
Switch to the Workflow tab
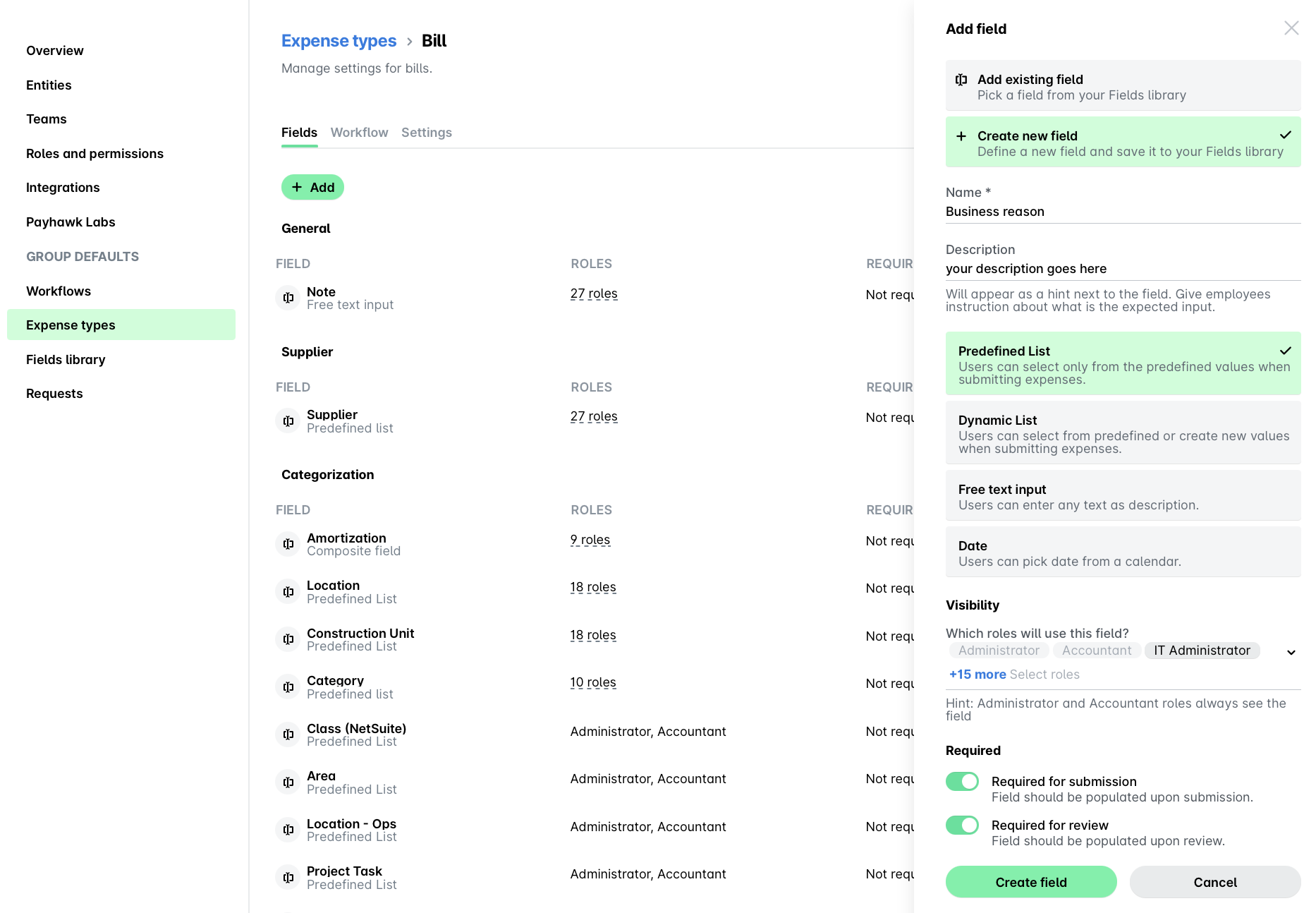click(359, 133)
